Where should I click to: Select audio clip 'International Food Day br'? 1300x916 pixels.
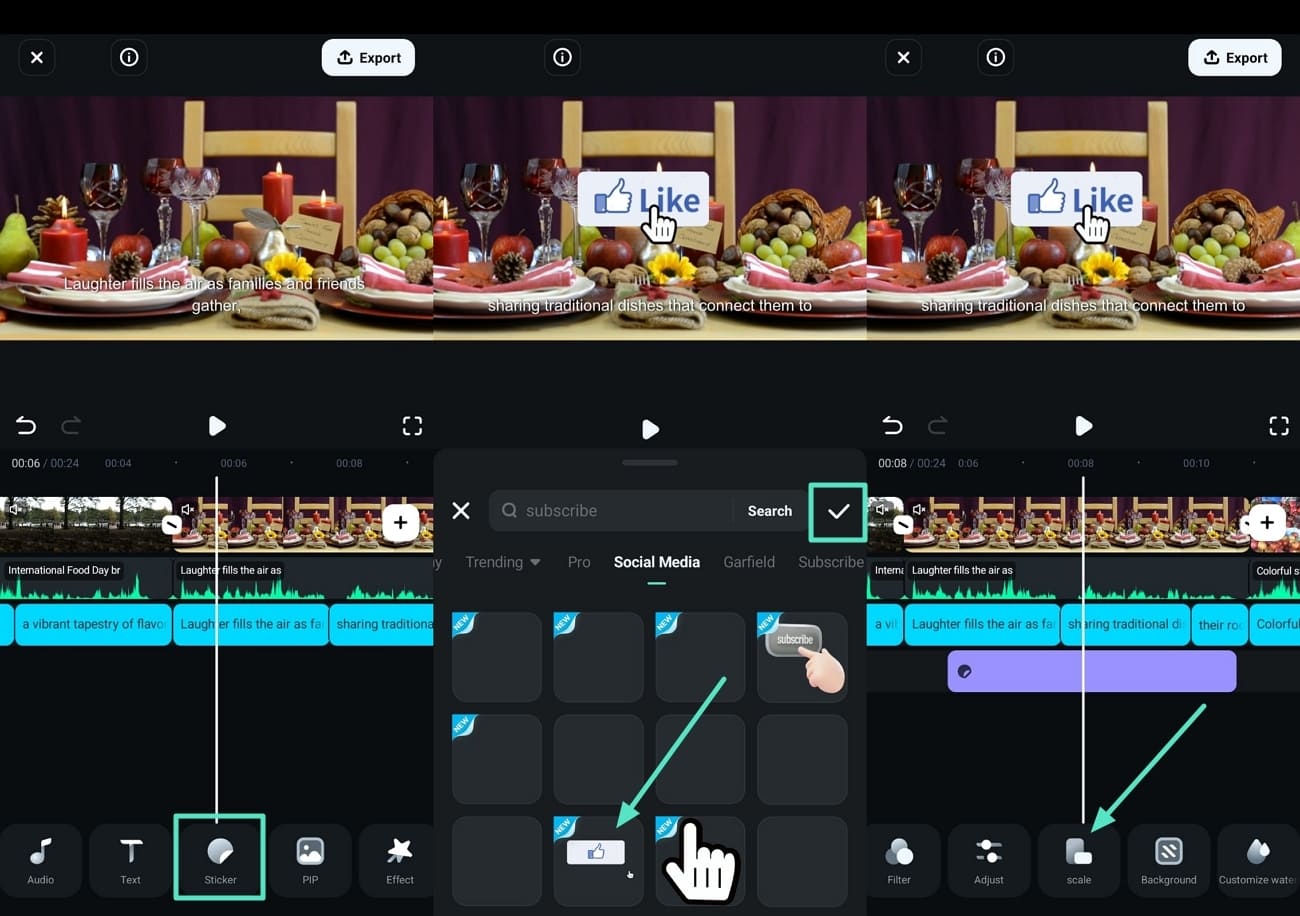tap(86, 579)
